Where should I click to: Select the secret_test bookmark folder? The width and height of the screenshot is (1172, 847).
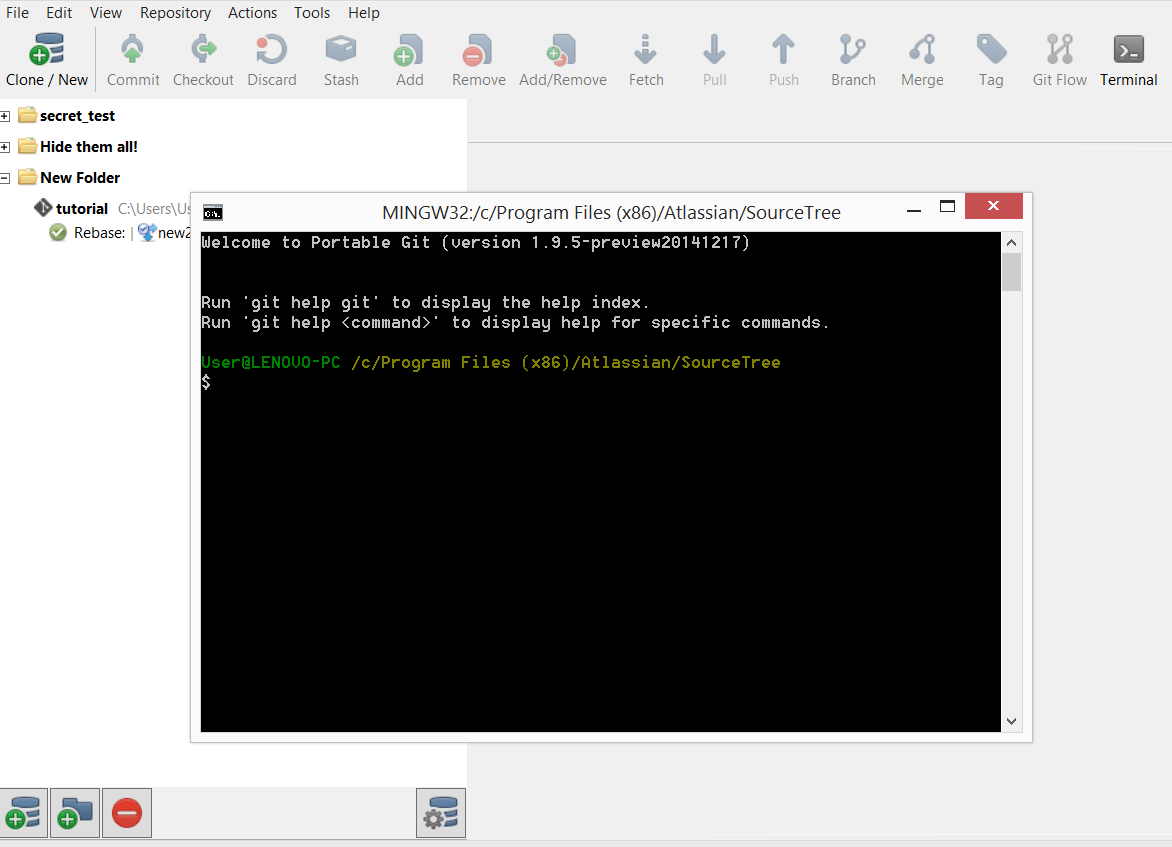tap(77, 116)
